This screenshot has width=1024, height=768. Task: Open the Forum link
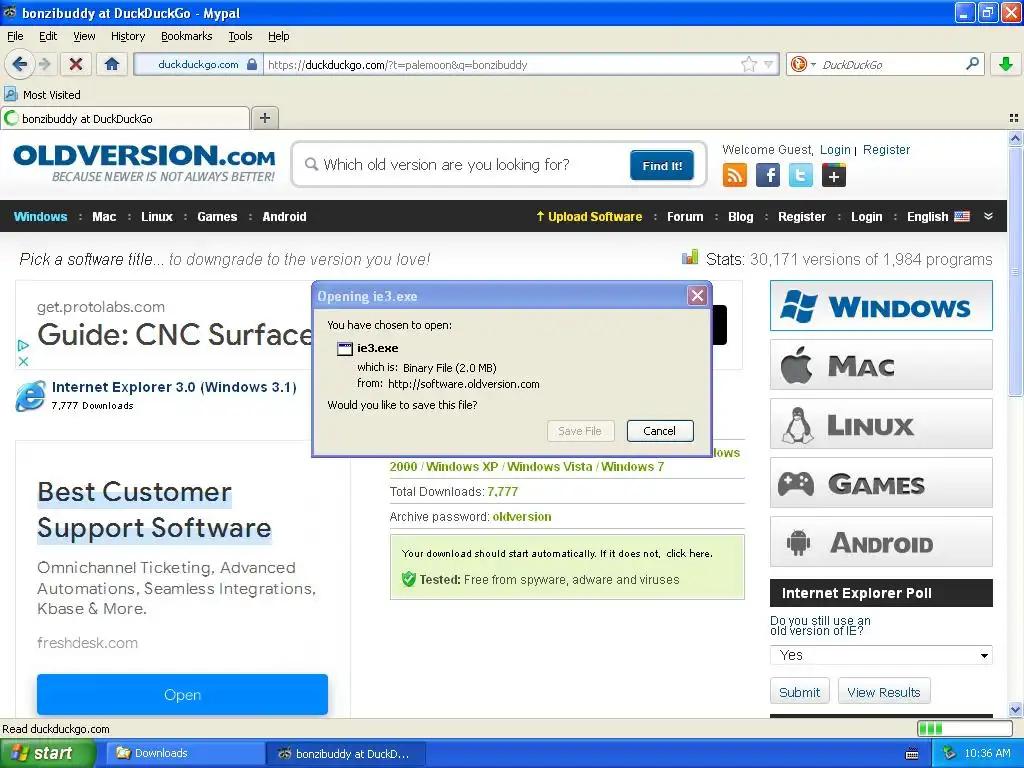click(684, 216)
